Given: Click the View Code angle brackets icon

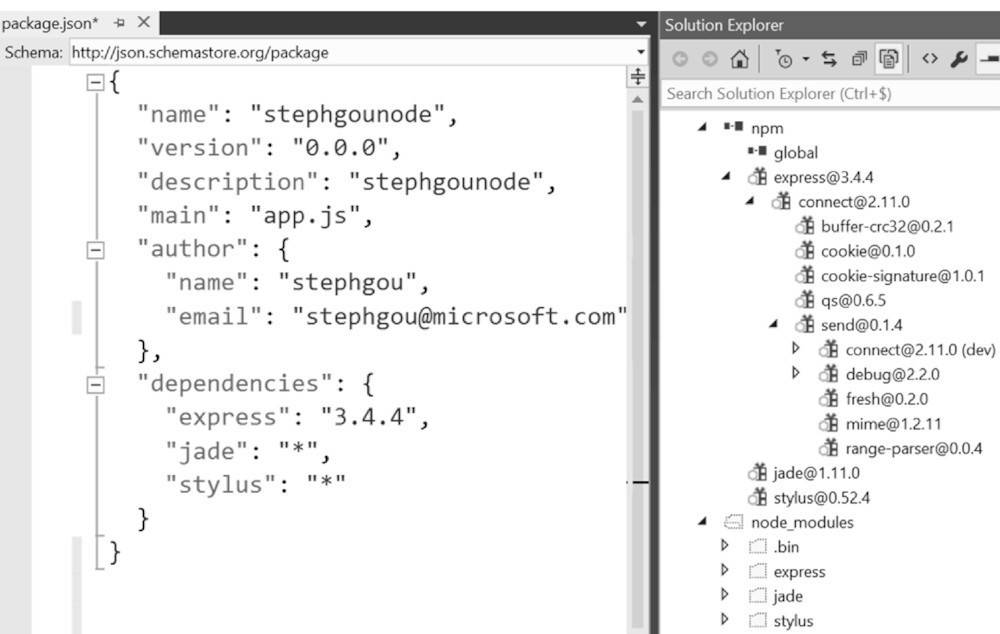Looking at the screenshot, I should (x=929, y=60).
